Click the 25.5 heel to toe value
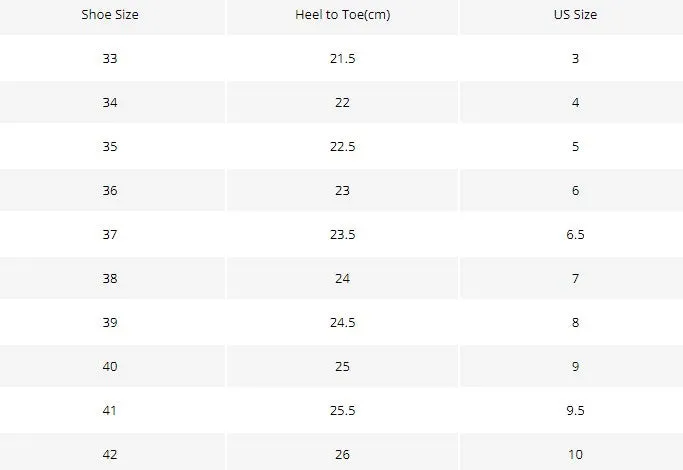Image resolution: width=683 pixels, height=470 pixels. pyautogui.click(x=342, y=410)
